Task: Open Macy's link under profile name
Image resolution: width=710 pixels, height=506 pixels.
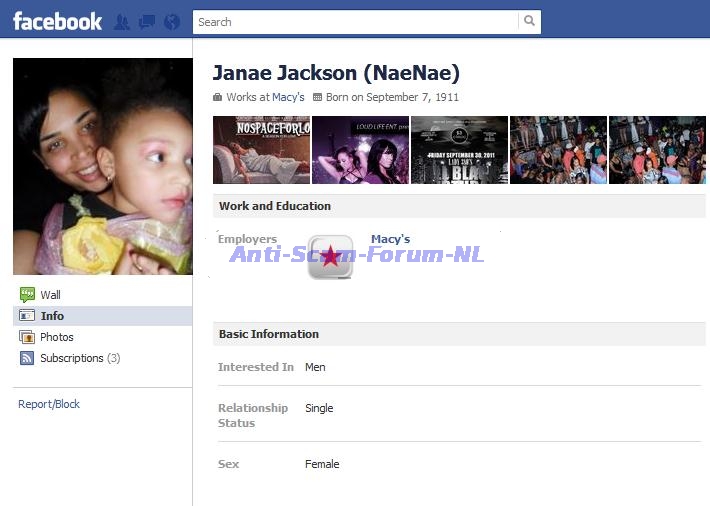Action: 288,97
